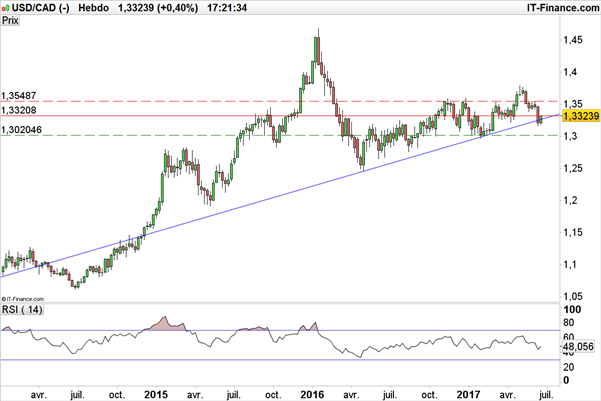The image size is (601, 401).
Task: Click the Prix panel label
Action: click(x=10, y=20)
